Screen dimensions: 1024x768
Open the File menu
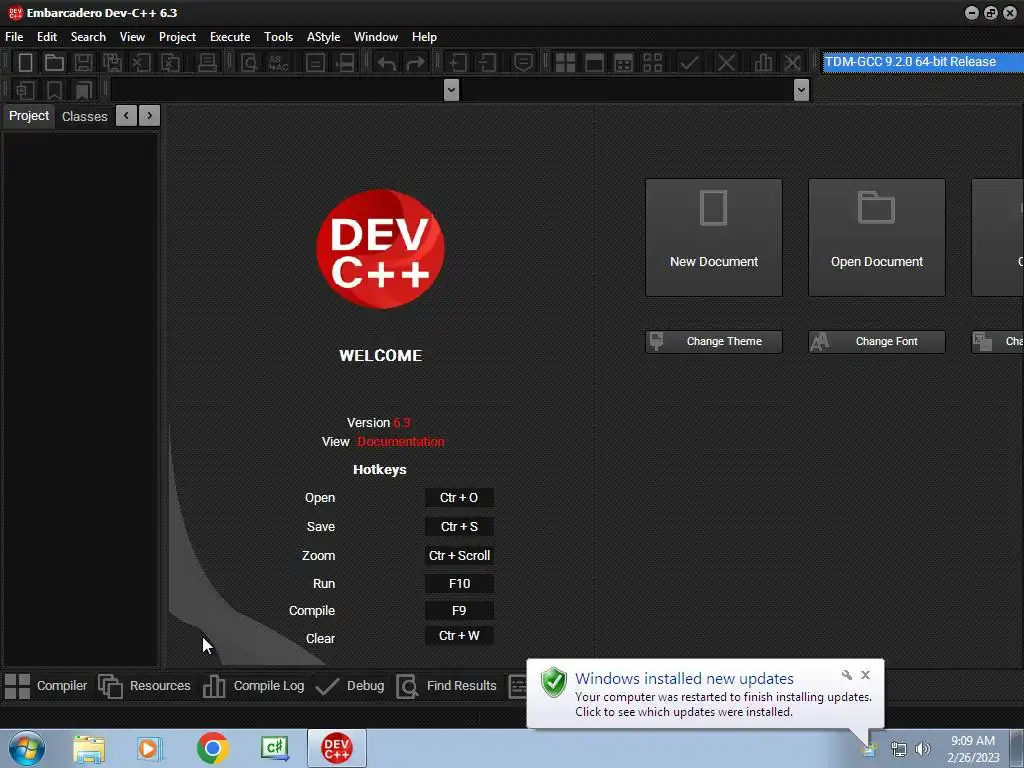tap(14, 37)
